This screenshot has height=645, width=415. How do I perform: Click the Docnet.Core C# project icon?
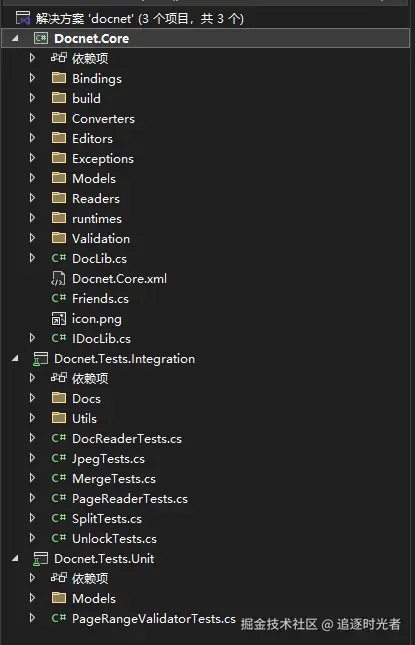pos(41,38)
